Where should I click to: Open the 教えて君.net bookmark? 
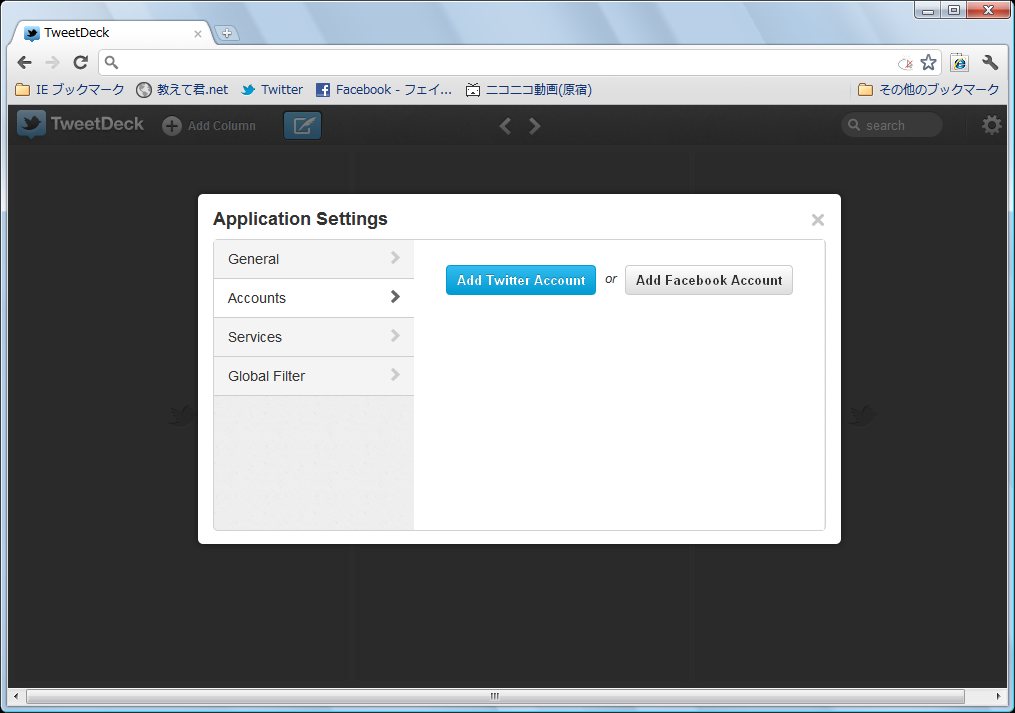tap(182, 89)
